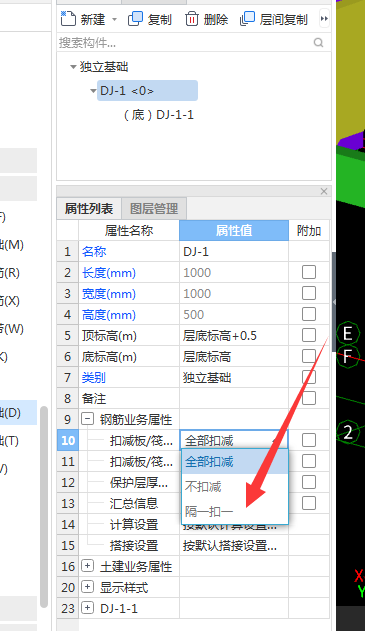
Task: Click the 层底标高 value for 底标高(m)
Action: (x=234, y=356)
